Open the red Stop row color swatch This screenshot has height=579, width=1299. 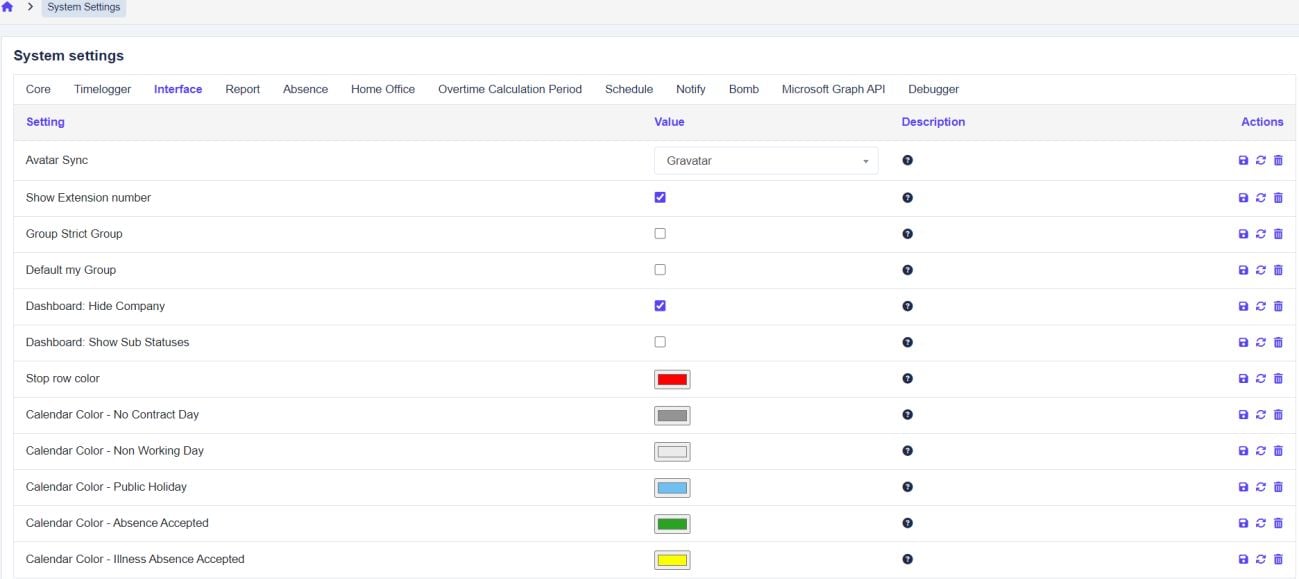click(672, 379)
